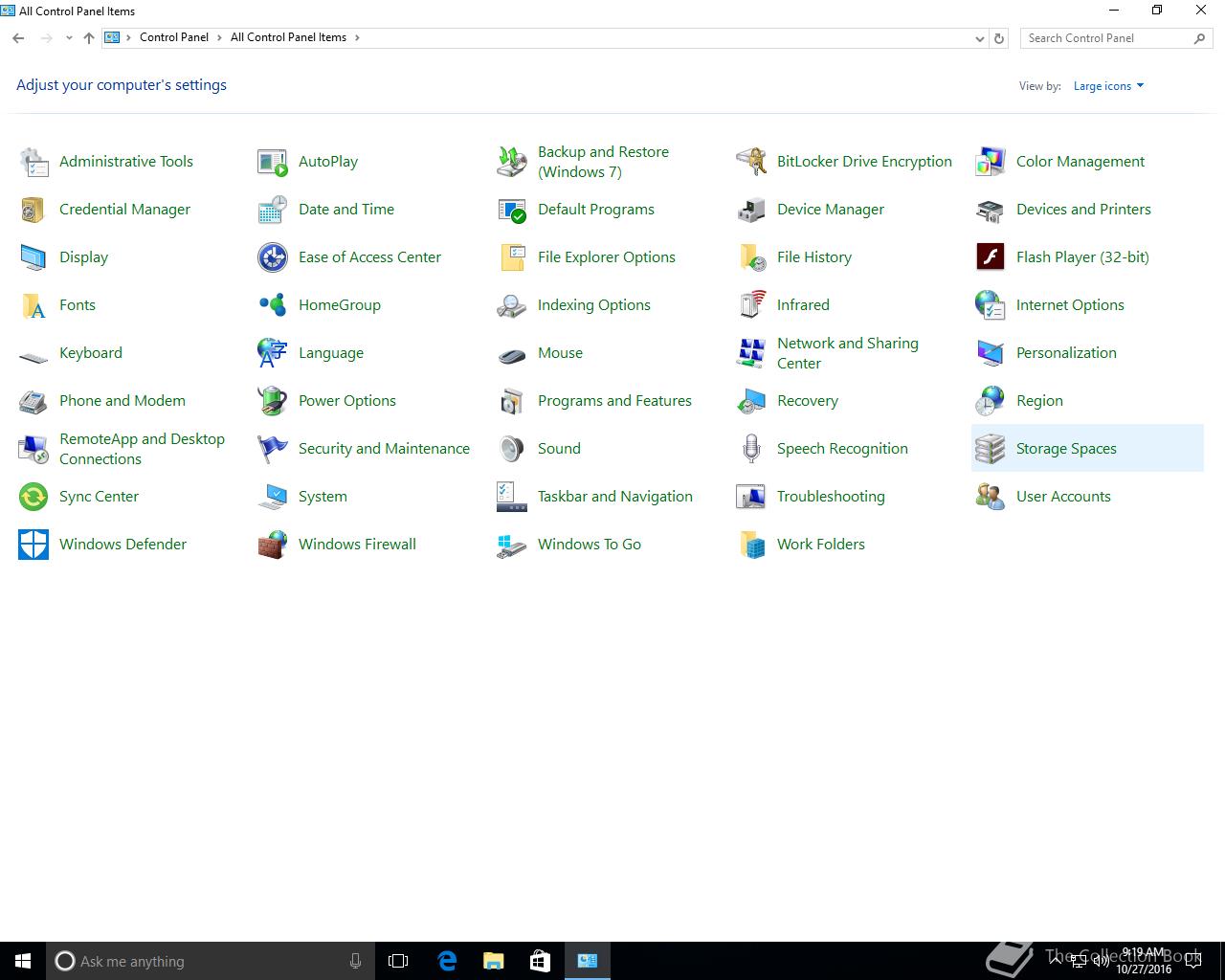Open the AutoPlay icon
The image size is (1225, 980).
point(273,162)
